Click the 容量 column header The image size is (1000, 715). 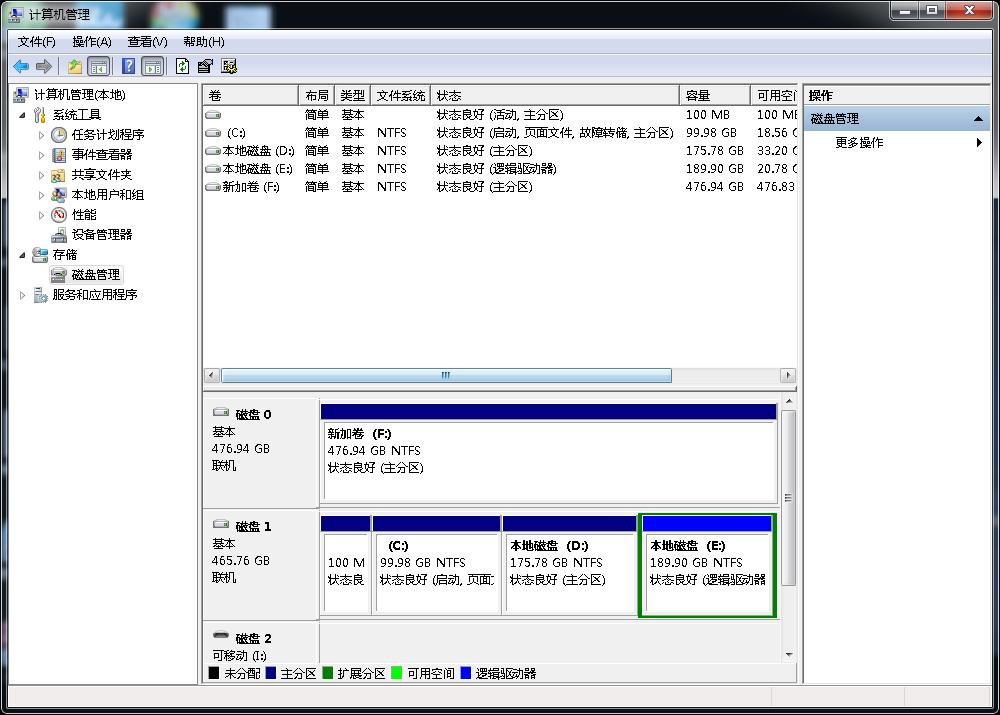(x=714, y=95)
